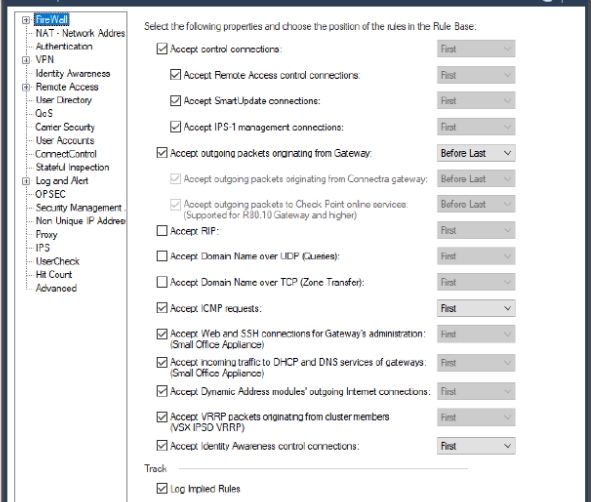Viewport: 591px width, 502px height.
Task: Expand the VPN tree node
Action: pyautogui.click(x=26, y=60)
